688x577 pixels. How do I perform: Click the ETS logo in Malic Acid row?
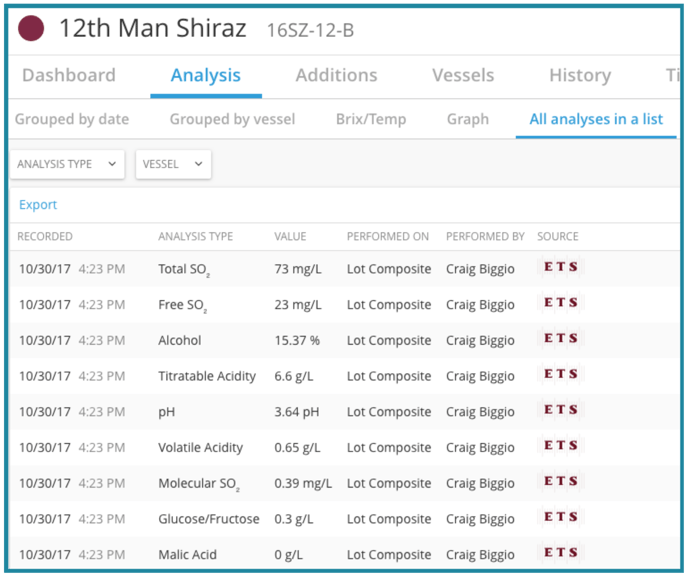tap(560, 553)
